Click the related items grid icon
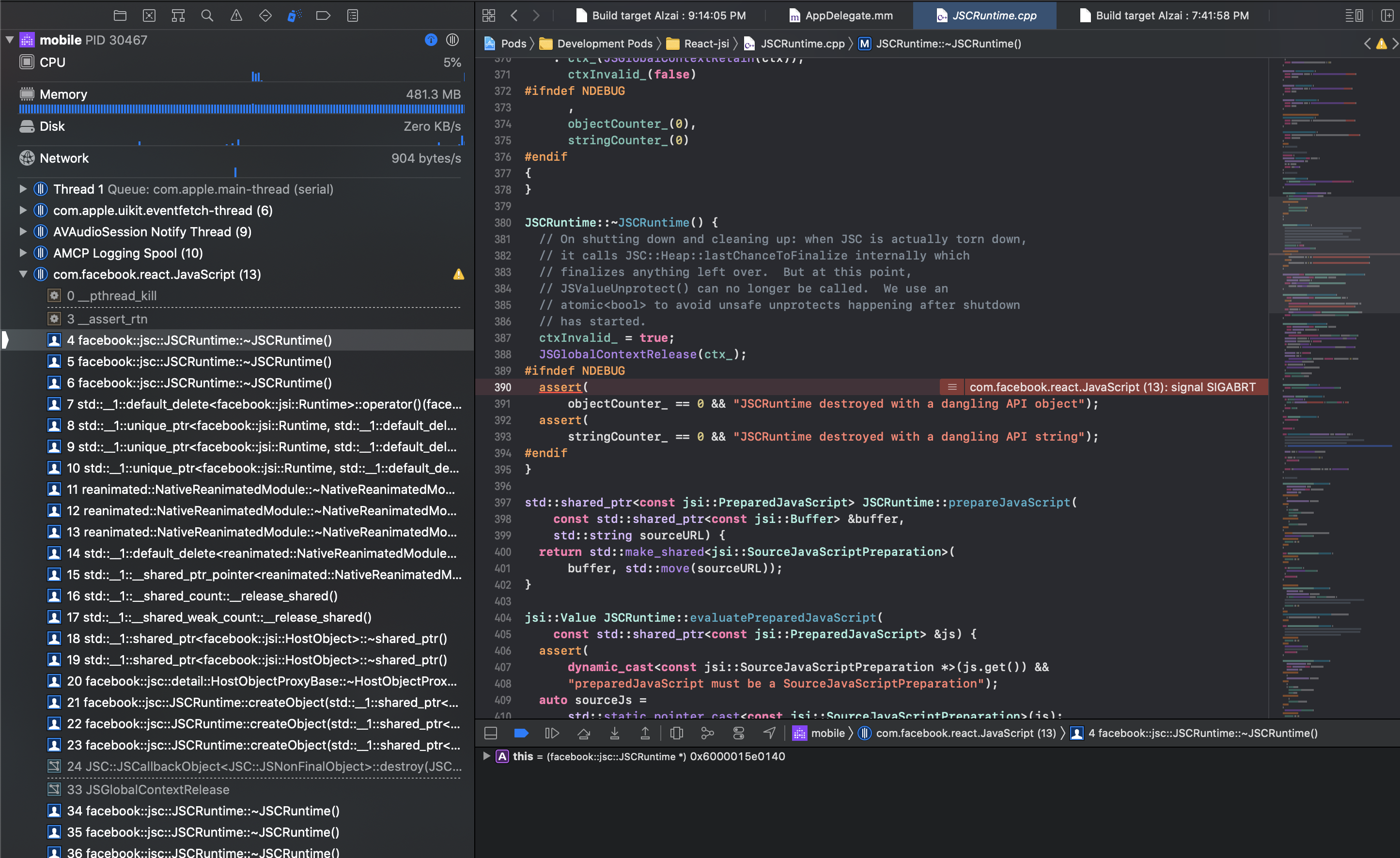Screen dimensions: 1400x858 point(489,15)
